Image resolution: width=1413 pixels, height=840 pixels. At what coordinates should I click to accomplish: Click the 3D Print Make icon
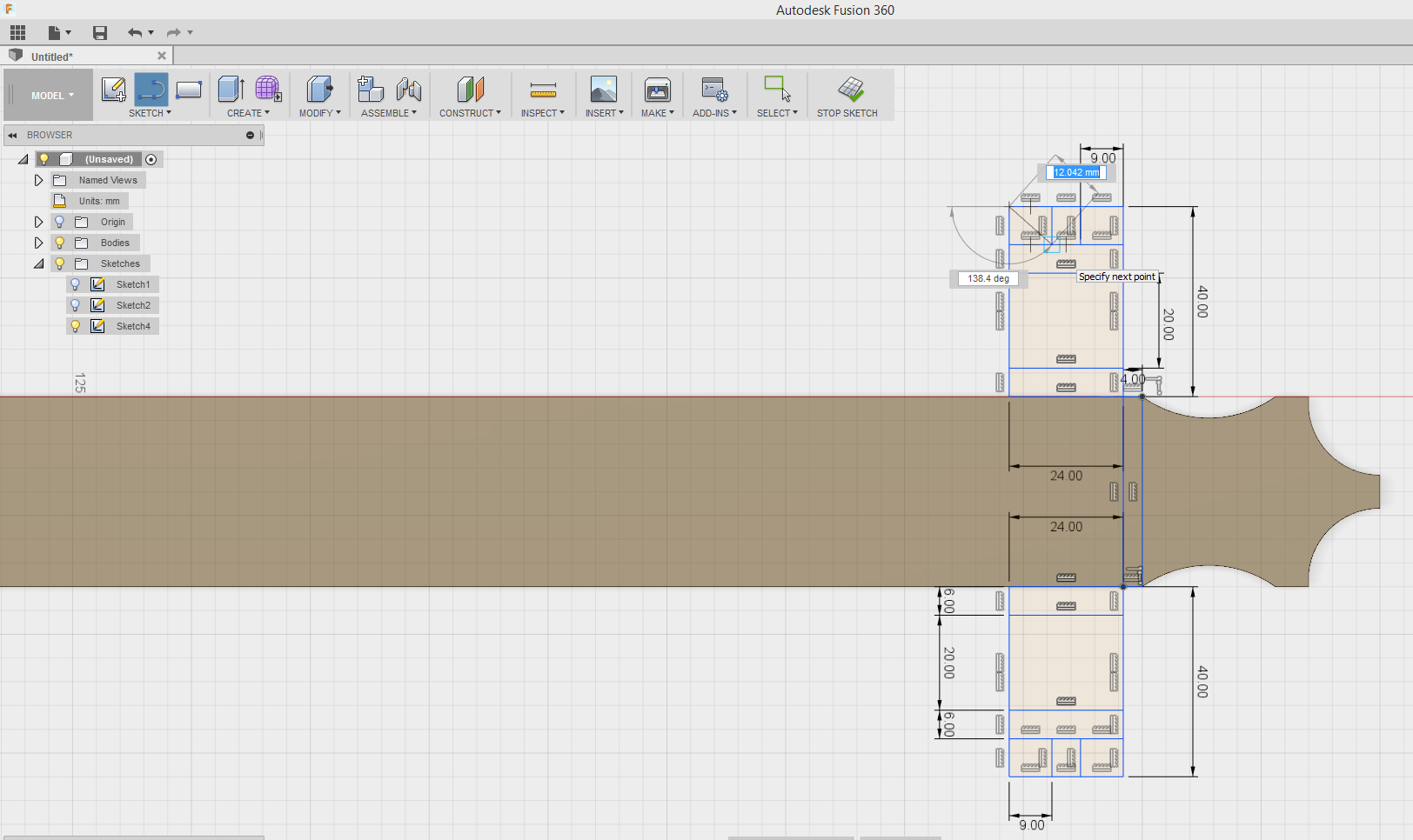[x=658, y=89]
